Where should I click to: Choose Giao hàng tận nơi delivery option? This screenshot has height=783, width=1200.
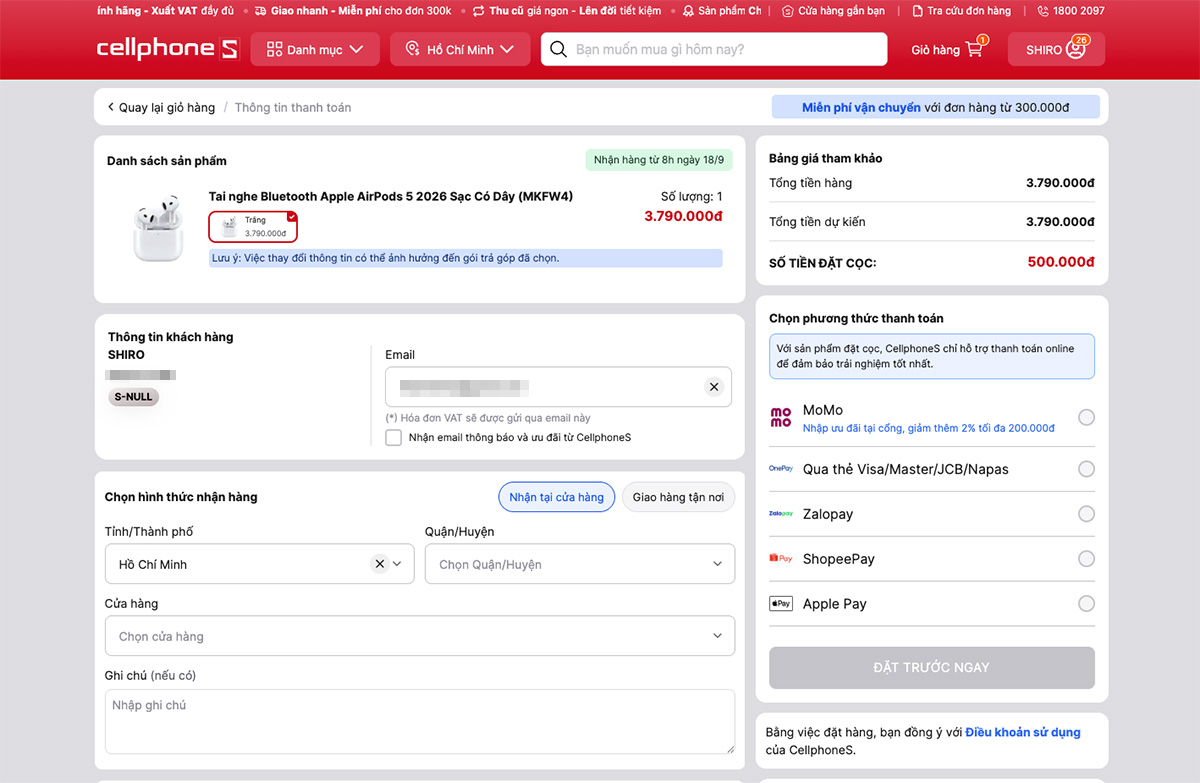(x=678, y=497)
